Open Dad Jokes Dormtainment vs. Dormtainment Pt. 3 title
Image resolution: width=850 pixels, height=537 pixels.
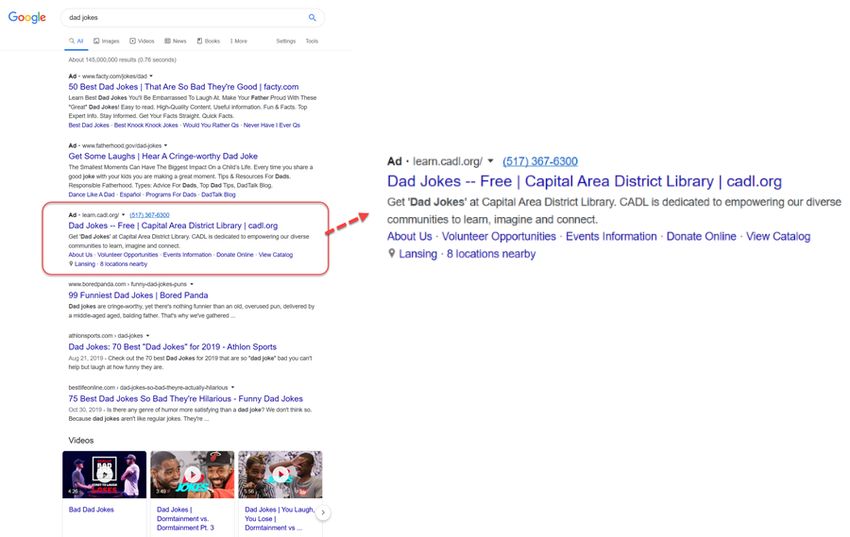(185, 519)
